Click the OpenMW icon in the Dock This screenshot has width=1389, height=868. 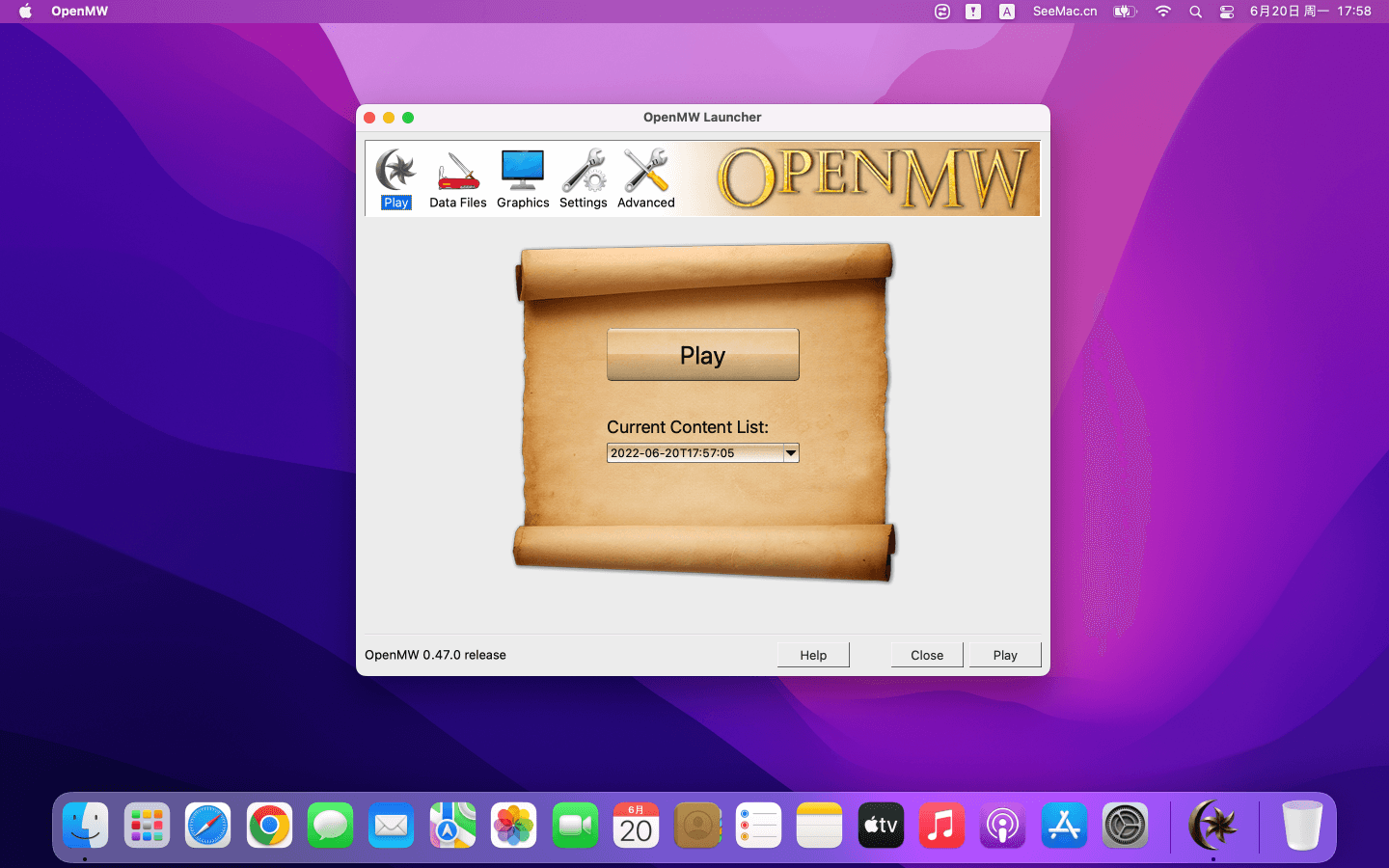coord(1213,826)
